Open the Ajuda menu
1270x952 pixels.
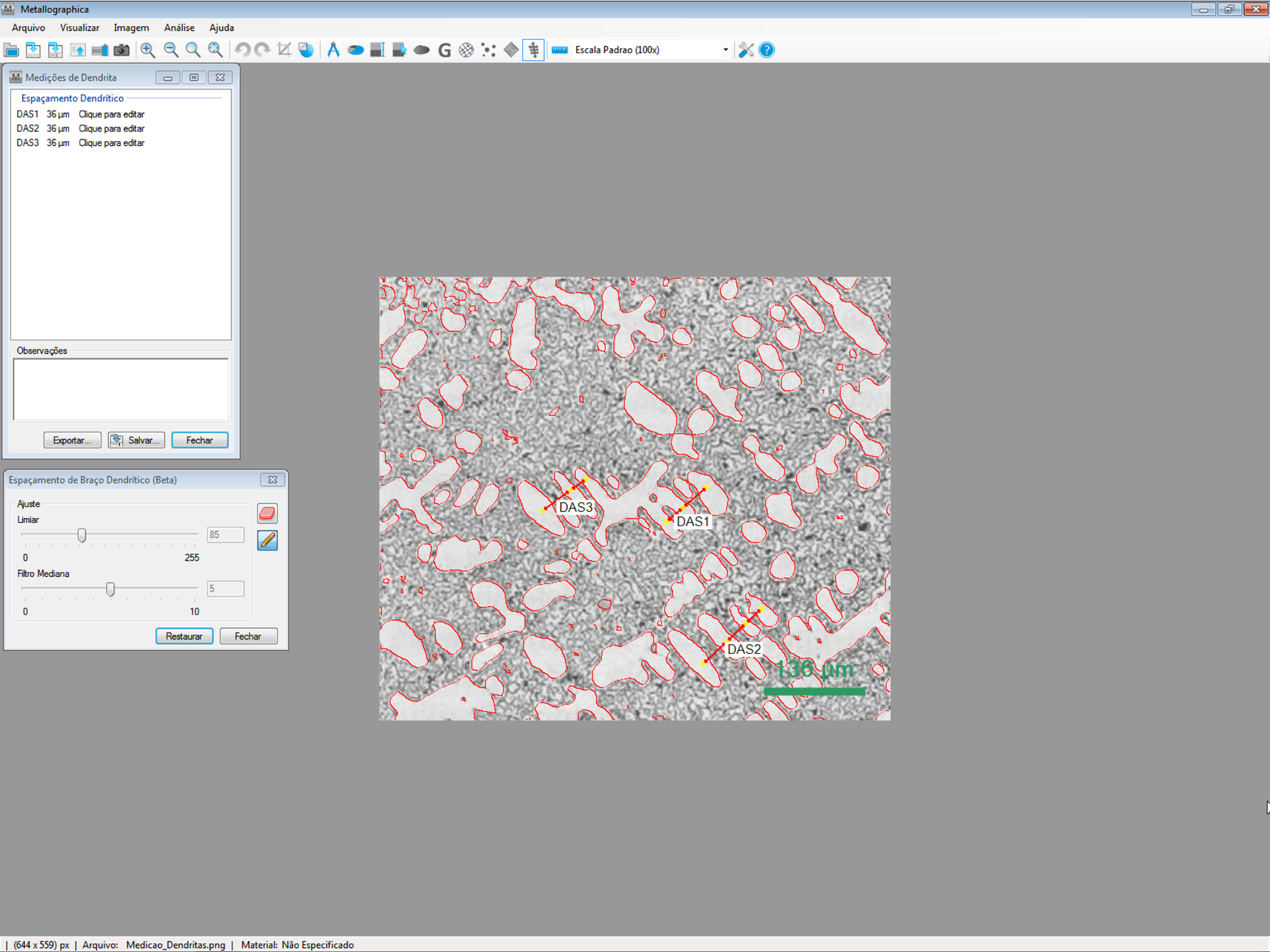tap(221, 27)
